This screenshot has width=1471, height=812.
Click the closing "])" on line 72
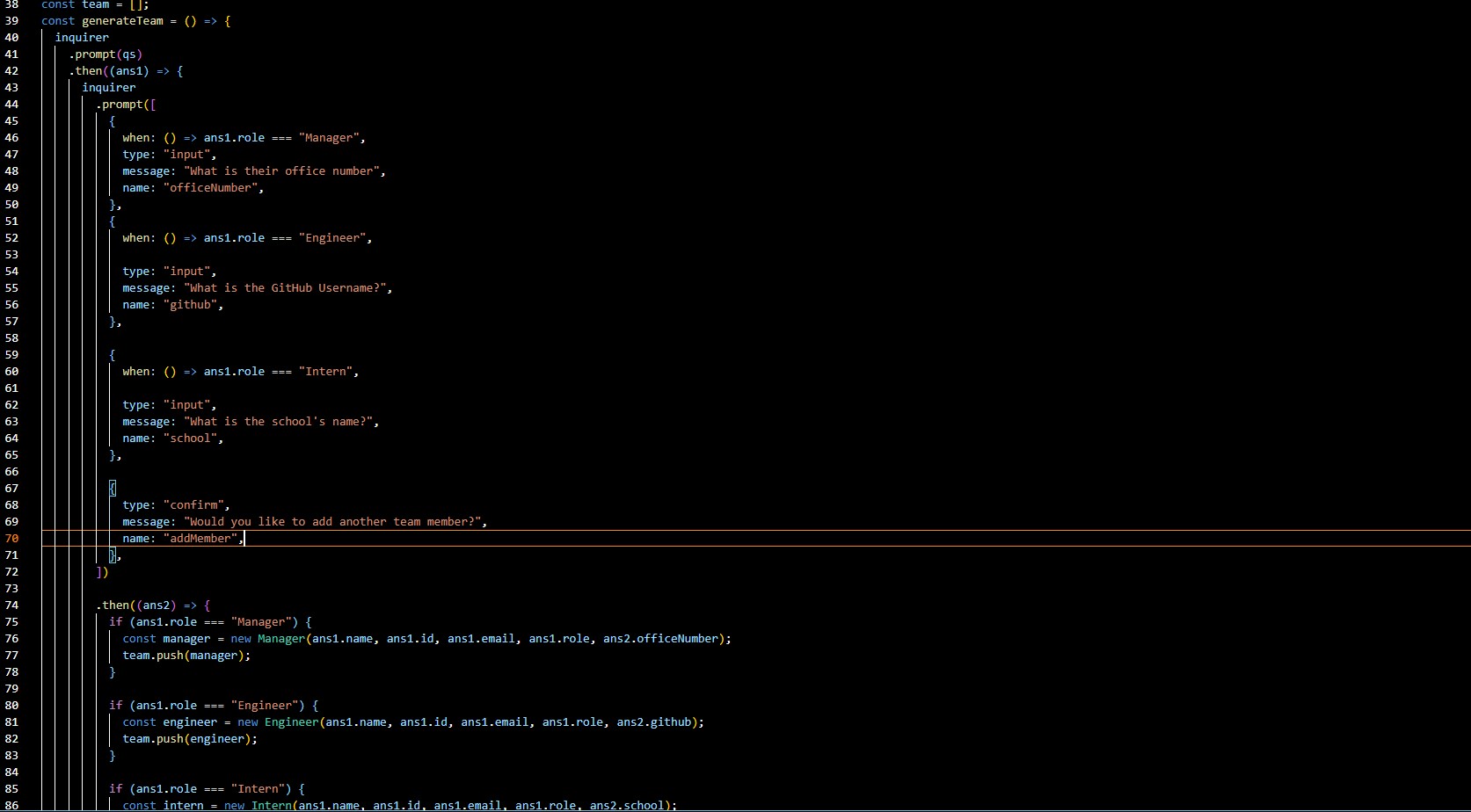point(102,572)
